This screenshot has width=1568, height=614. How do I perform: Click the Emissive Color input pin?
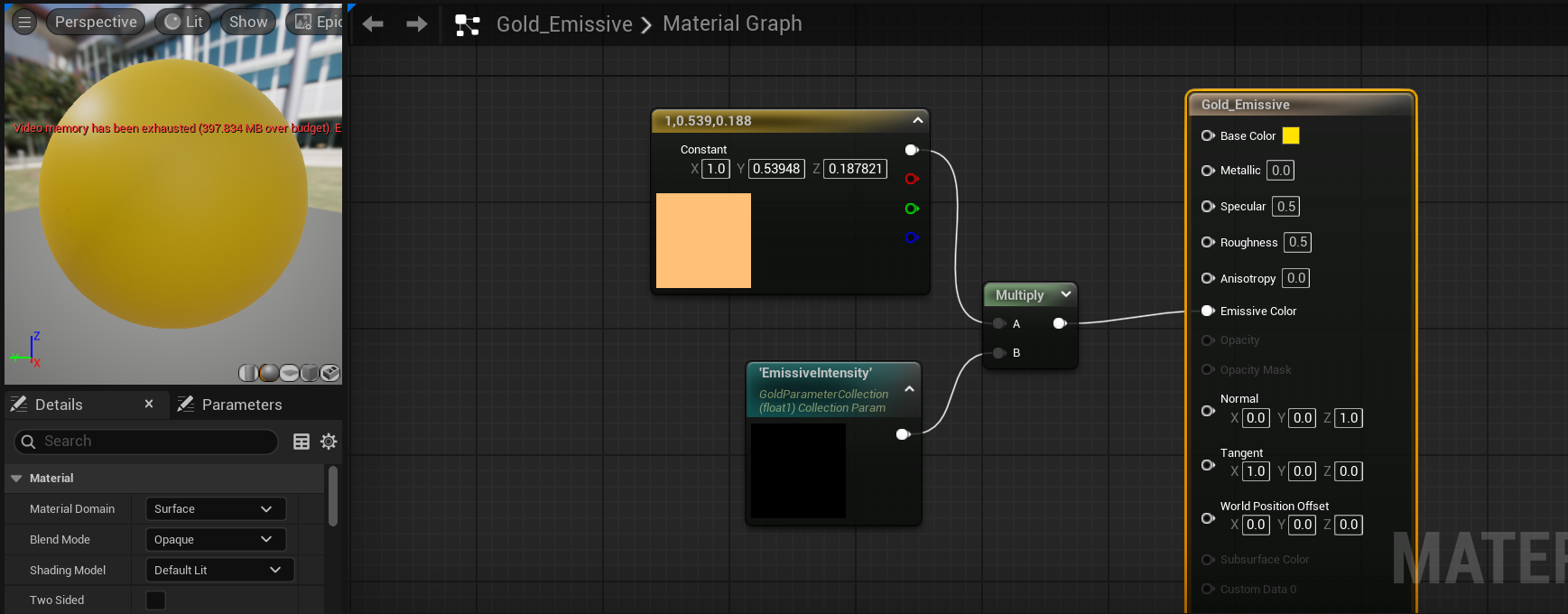pos(1208,311)
